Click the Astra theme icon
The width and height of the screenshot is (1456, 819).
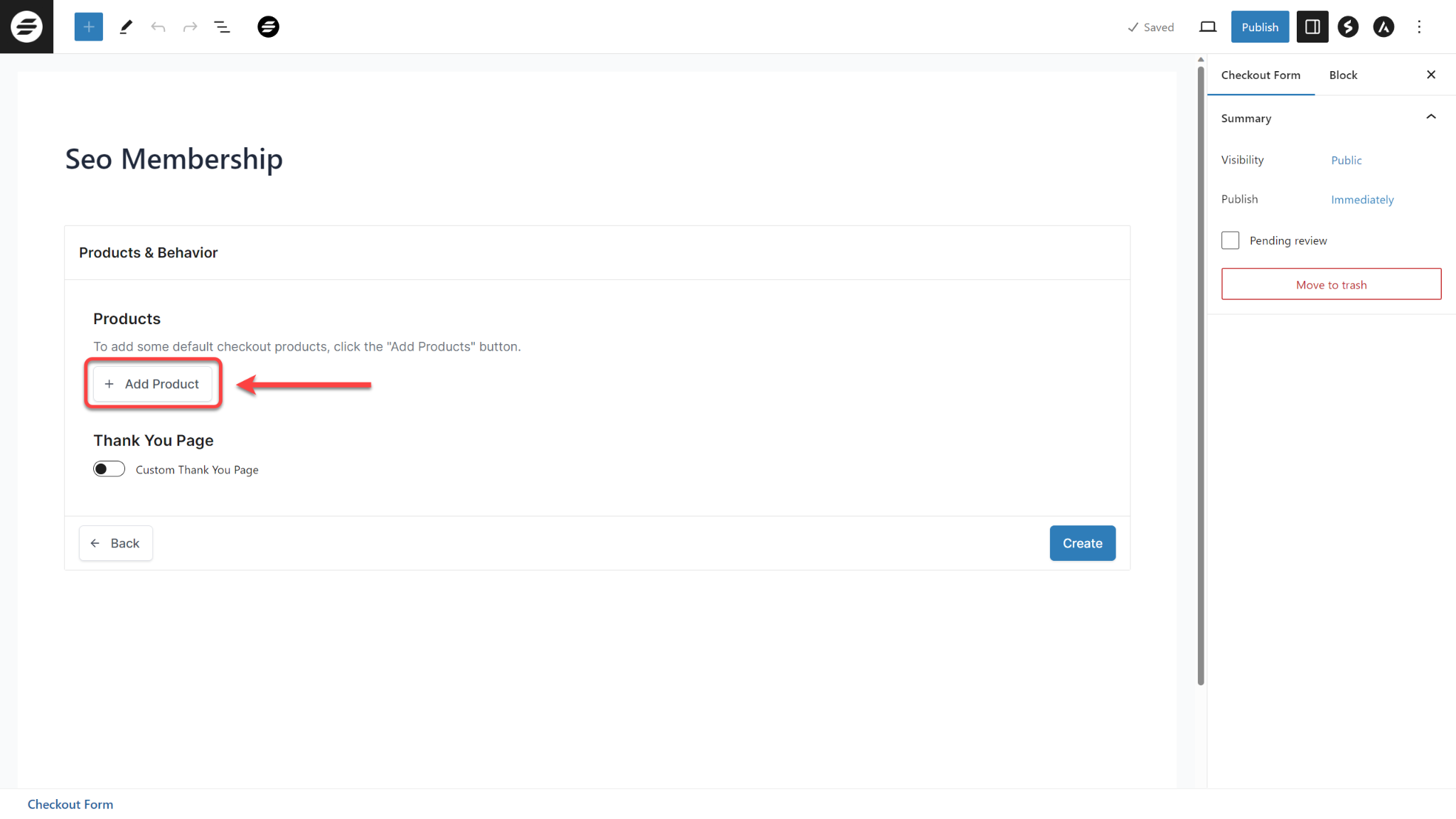pos(1384,26)
